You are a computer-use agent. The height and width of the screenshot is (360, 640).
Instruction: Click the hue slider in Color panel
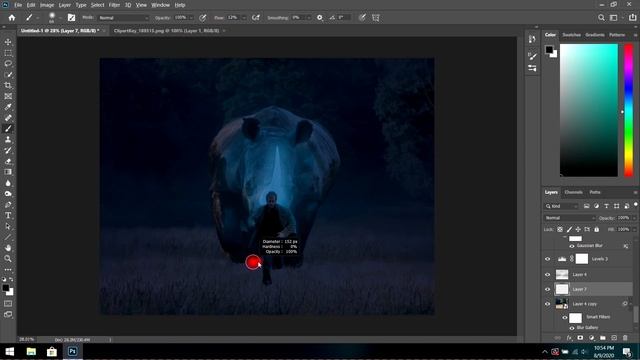629,111
